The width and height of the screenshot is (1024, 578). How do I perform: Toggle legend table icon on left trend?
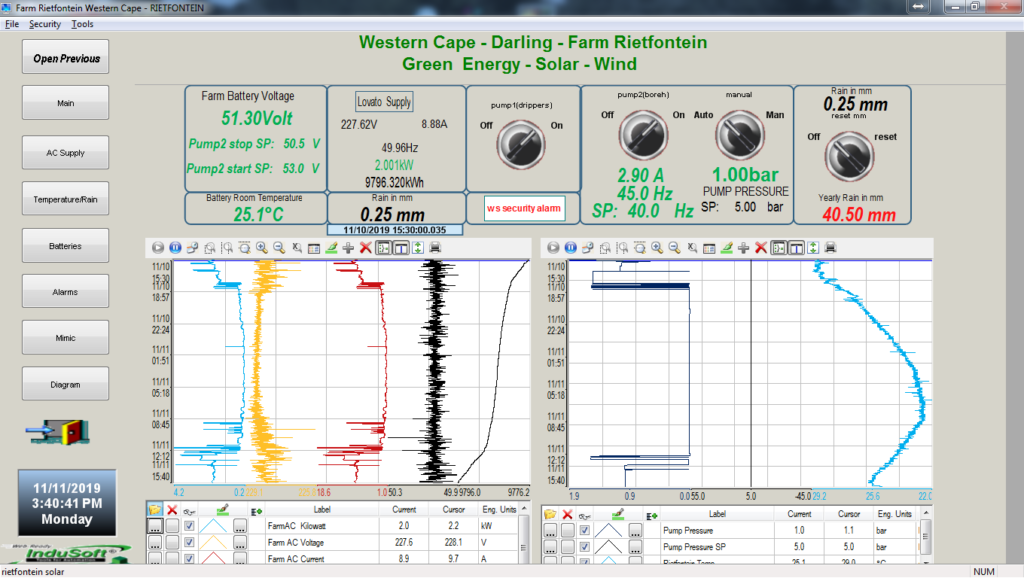pos(313,248)
